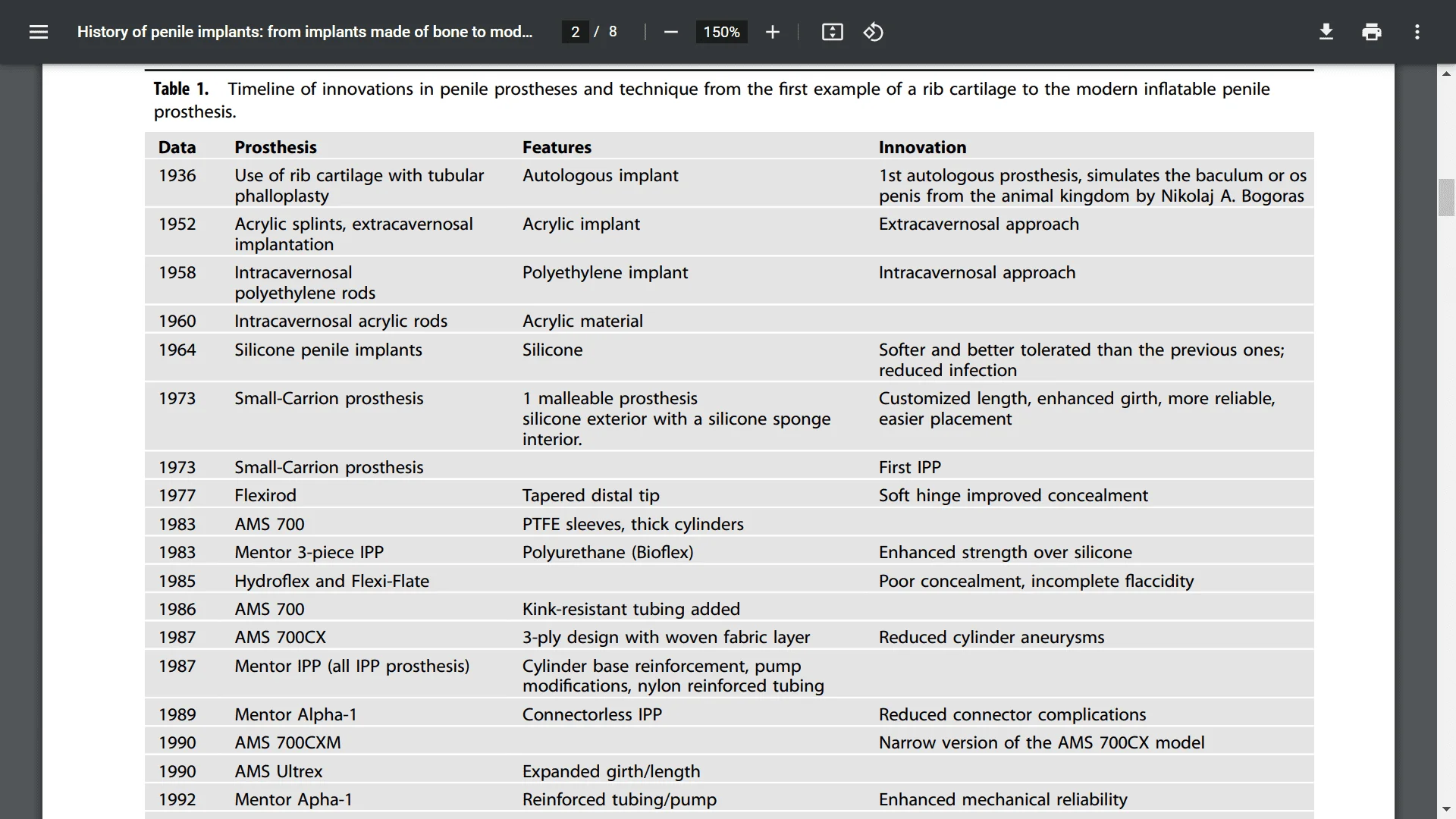Click the 150% zoom level field
The height and width of the screenshot is (819, 1456).
[721, 32]
